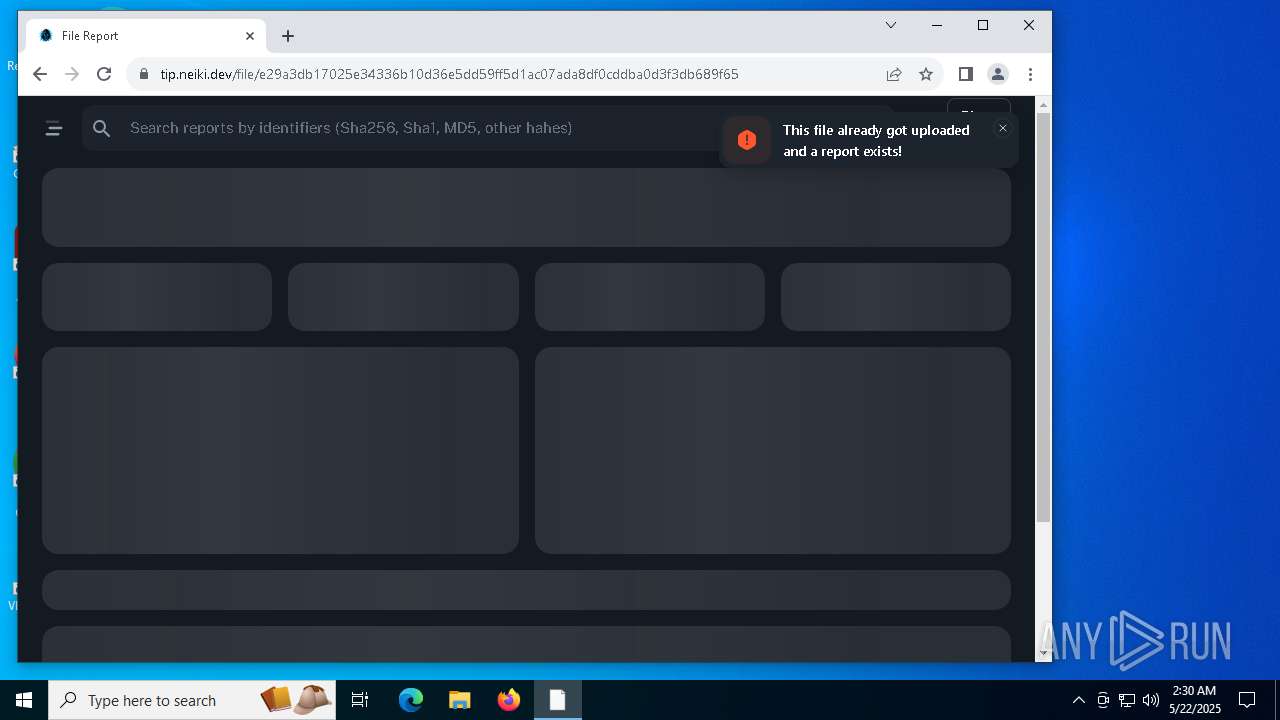Viewport: 1280px width, 720px height.
Task: Open Chrome three-dot menu
Action: pos(1030,74)
